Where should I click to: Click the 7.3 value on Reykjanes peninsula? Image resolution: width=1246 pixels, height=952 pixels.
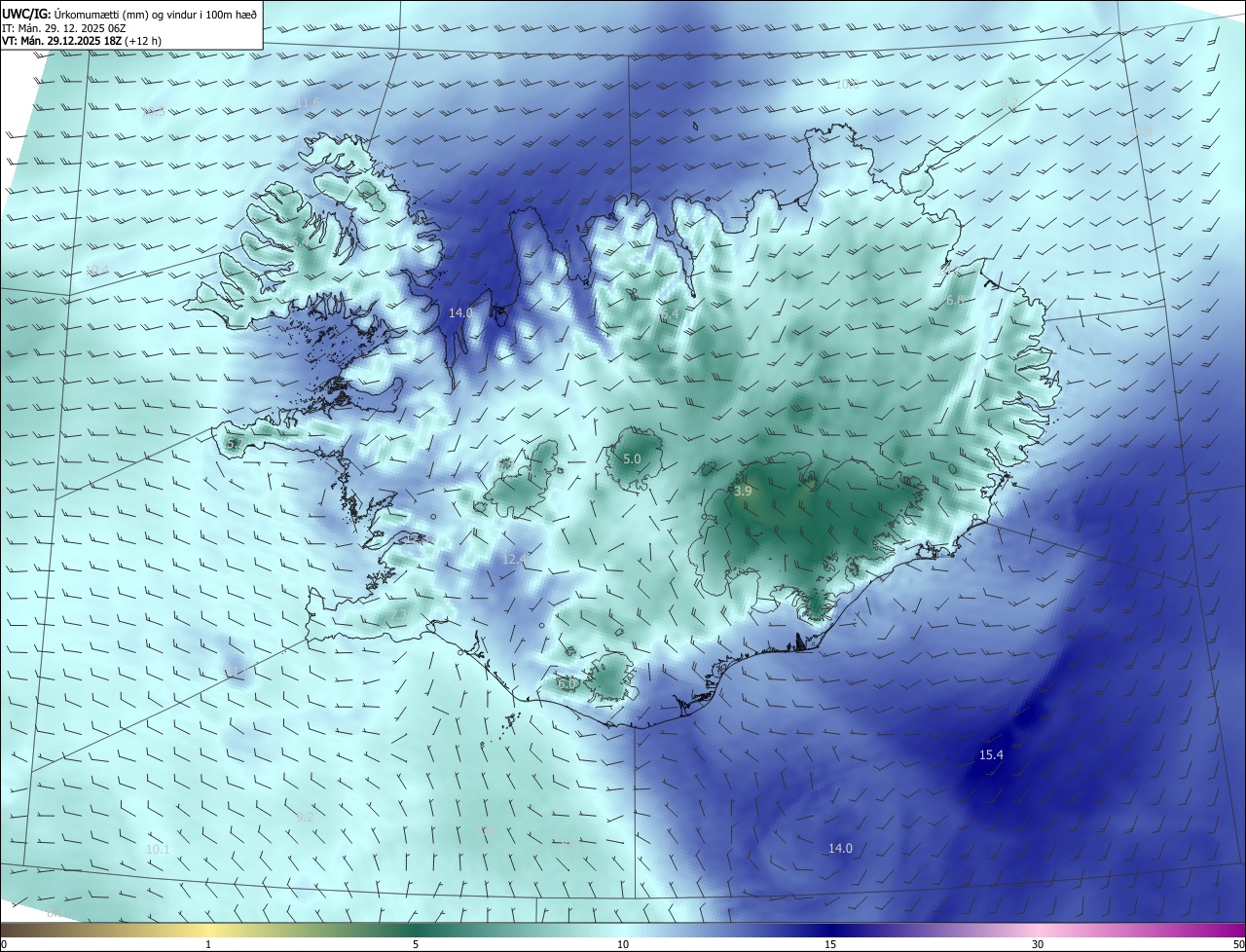[x=399, y=613]
